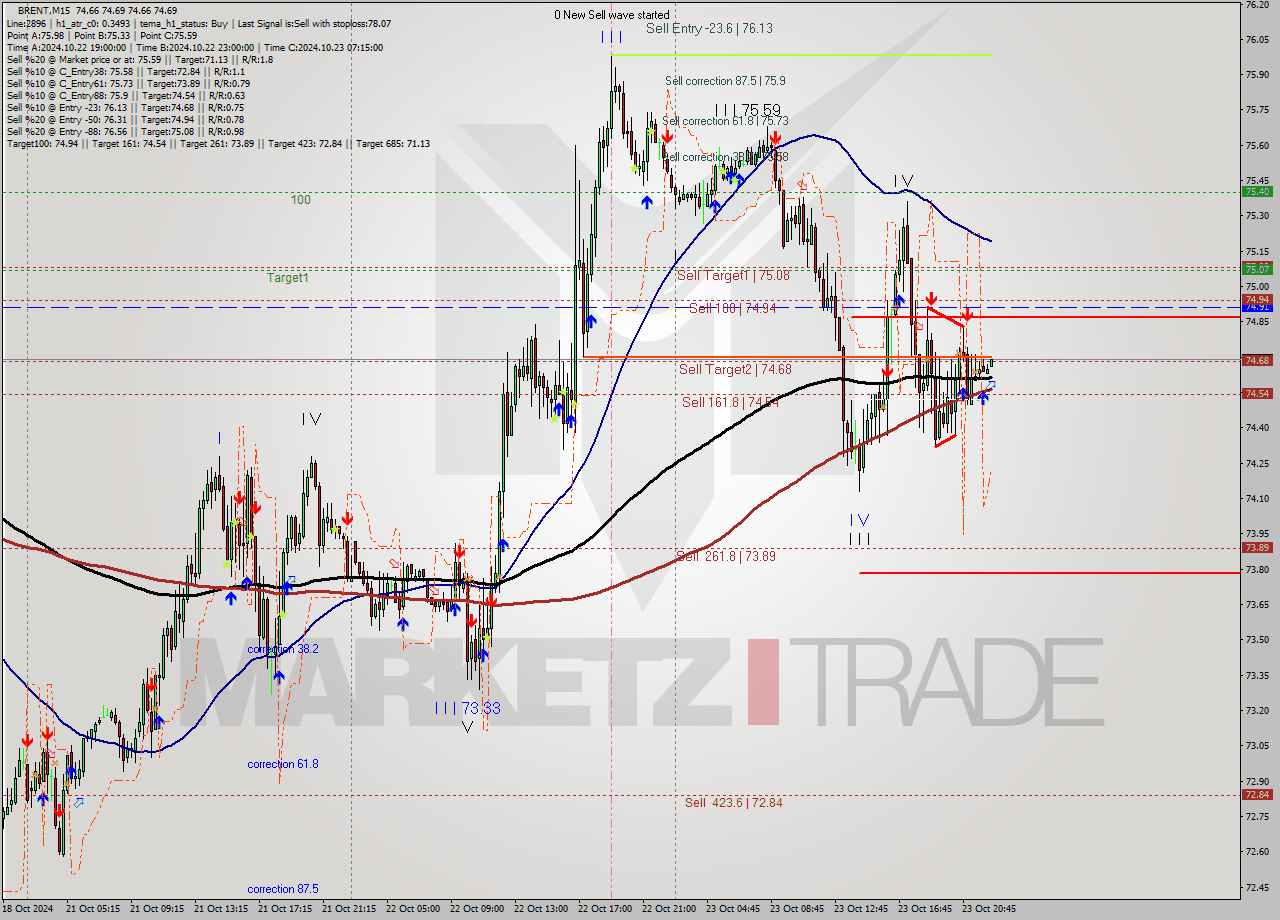
Task: Select the blue 'correction 87.5' label
Action: tap(283, 889)
